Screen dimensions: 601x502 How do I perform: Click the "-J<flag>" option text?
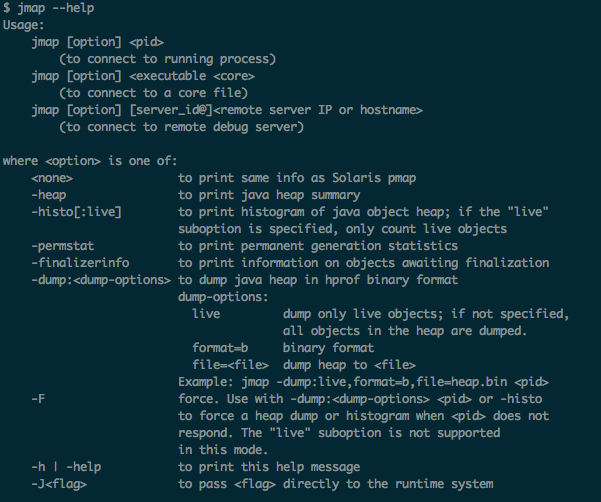pos(59,484)
